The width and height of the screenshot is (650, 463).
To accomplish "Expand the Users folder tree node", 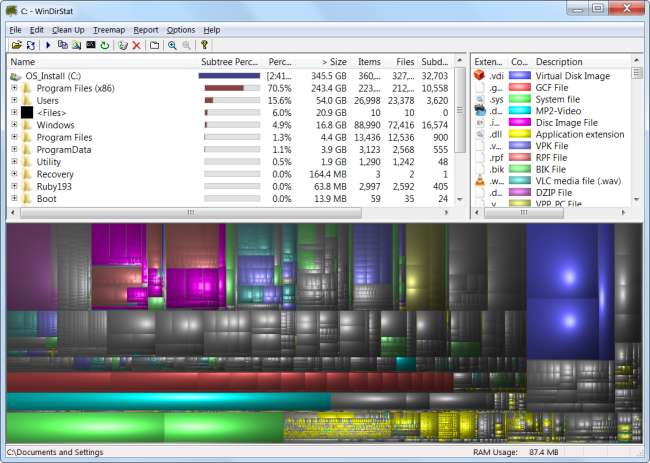I will pos(14,101).
